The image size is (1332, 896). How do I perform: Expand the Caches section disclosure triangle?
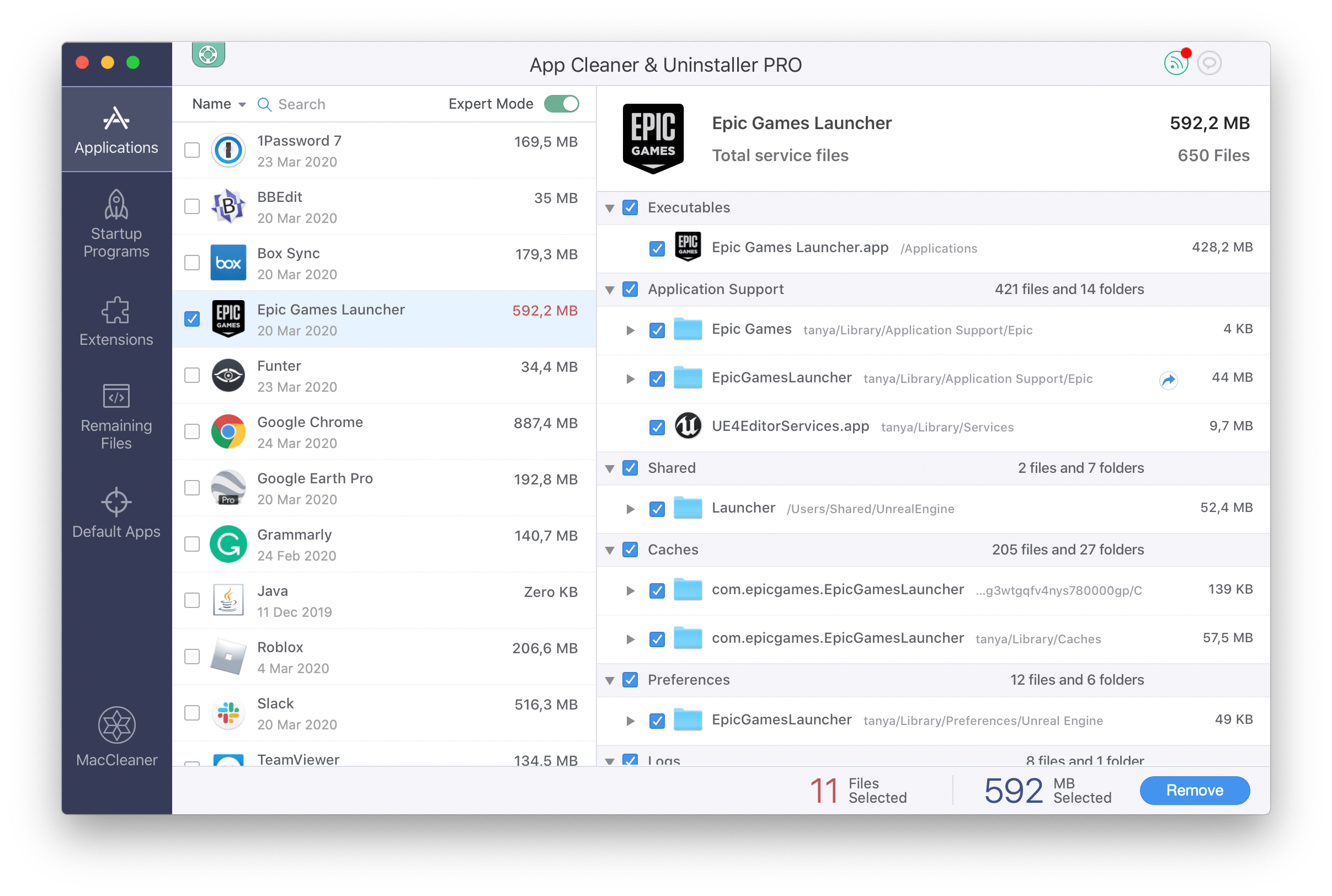615,549
